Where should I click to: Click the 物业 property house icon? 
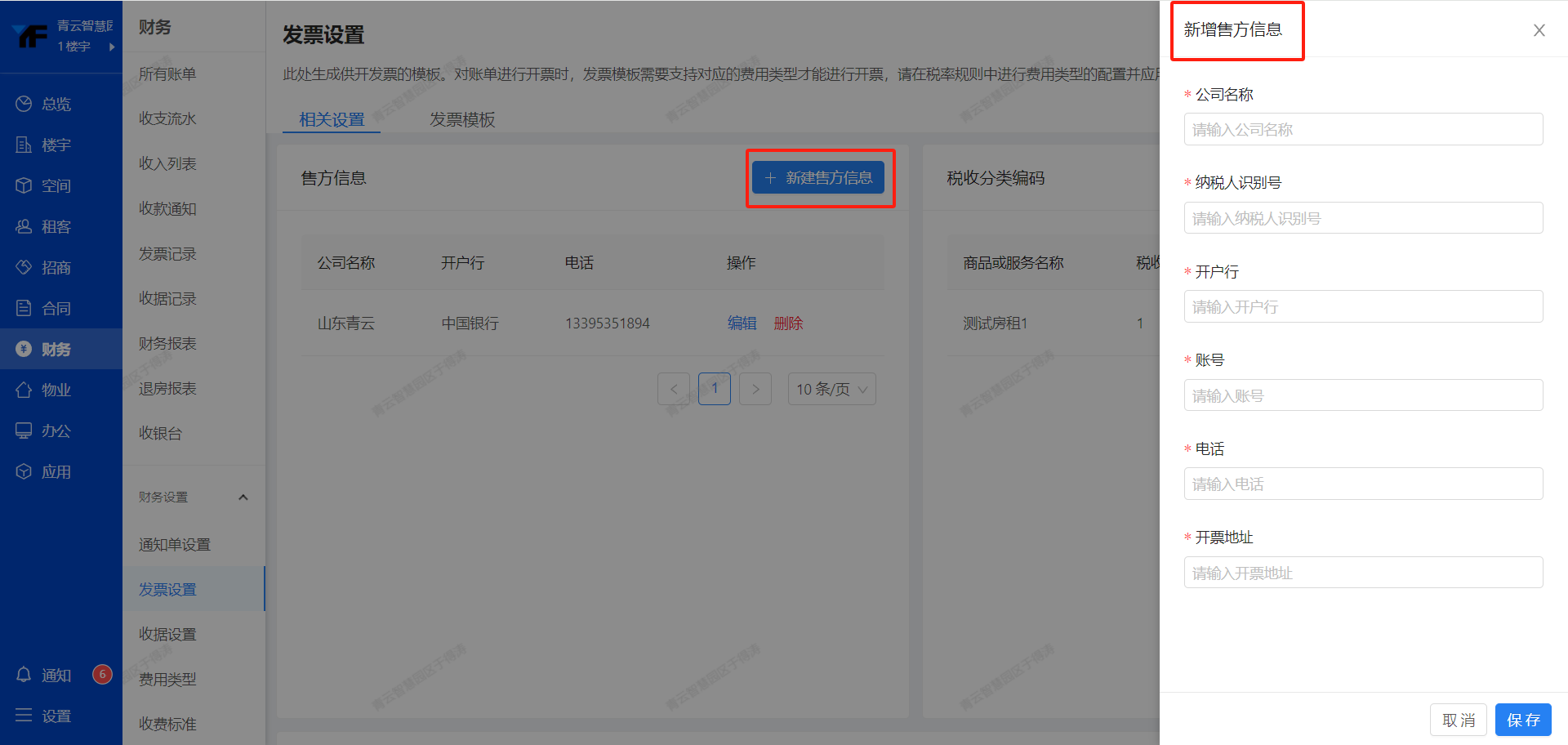(24, 390)
